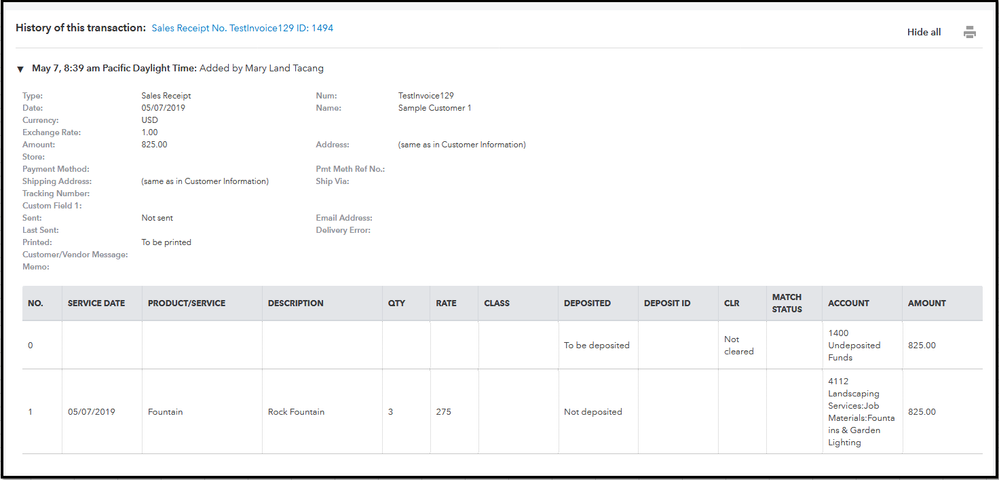This screenshot has width=999, height=480.
Task: Click the 'To be printed' value
Action: click(166, 243)
